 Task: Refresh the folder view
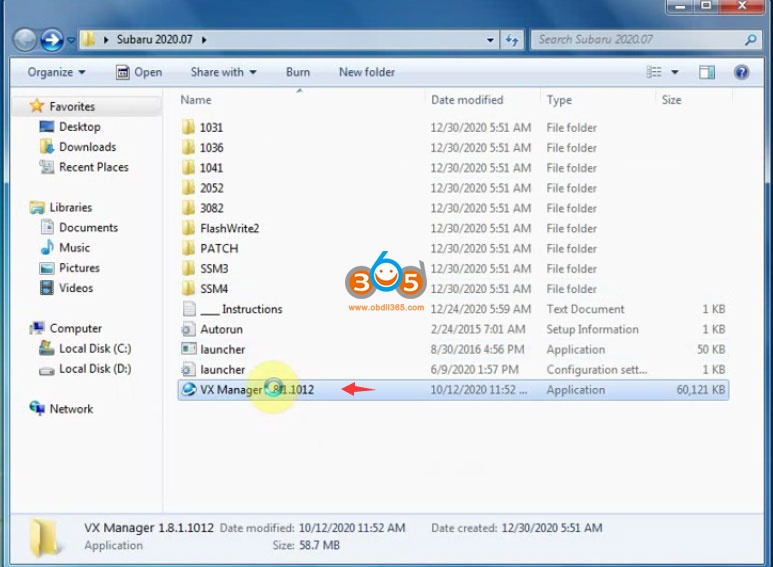click(x=512, y=40)
